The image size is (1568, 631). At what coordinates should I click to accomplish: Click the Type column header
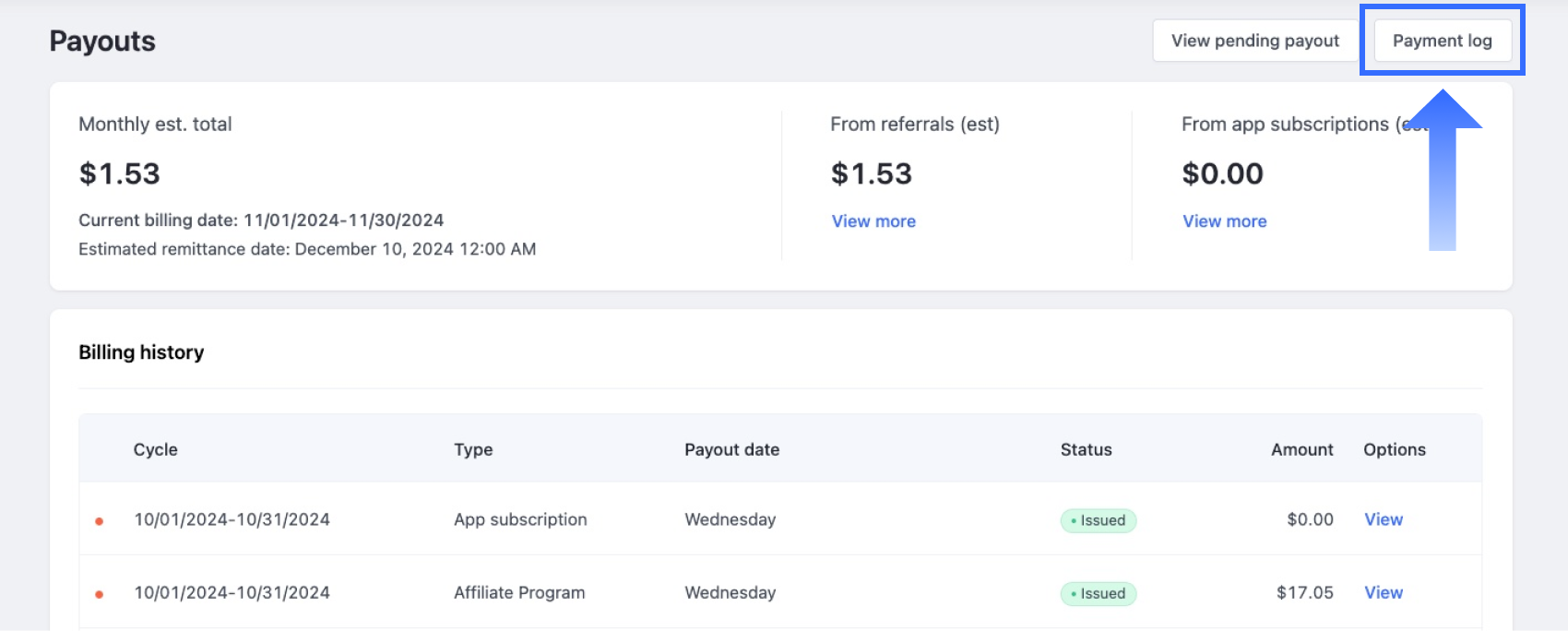pyautogui.click(x=473, y=449)
